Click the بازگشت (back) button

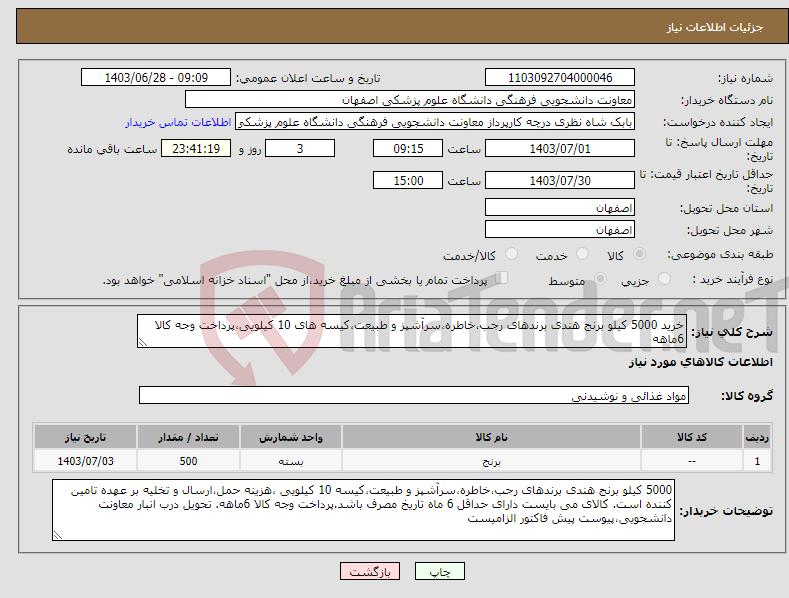tap(370, 571)
